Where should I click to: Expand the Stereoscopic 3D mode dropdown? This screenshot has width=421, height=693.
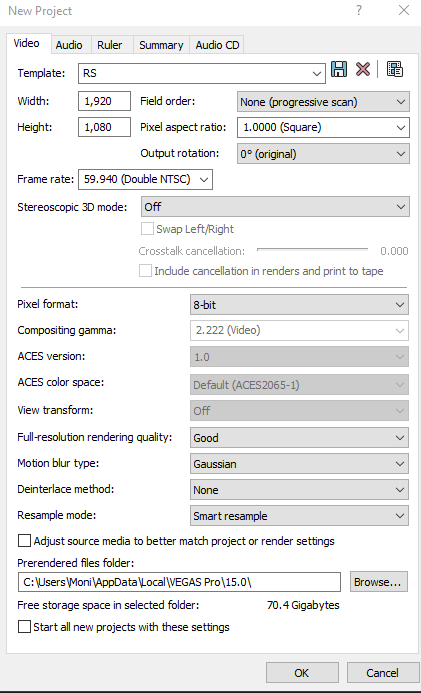tap(275, 207)
